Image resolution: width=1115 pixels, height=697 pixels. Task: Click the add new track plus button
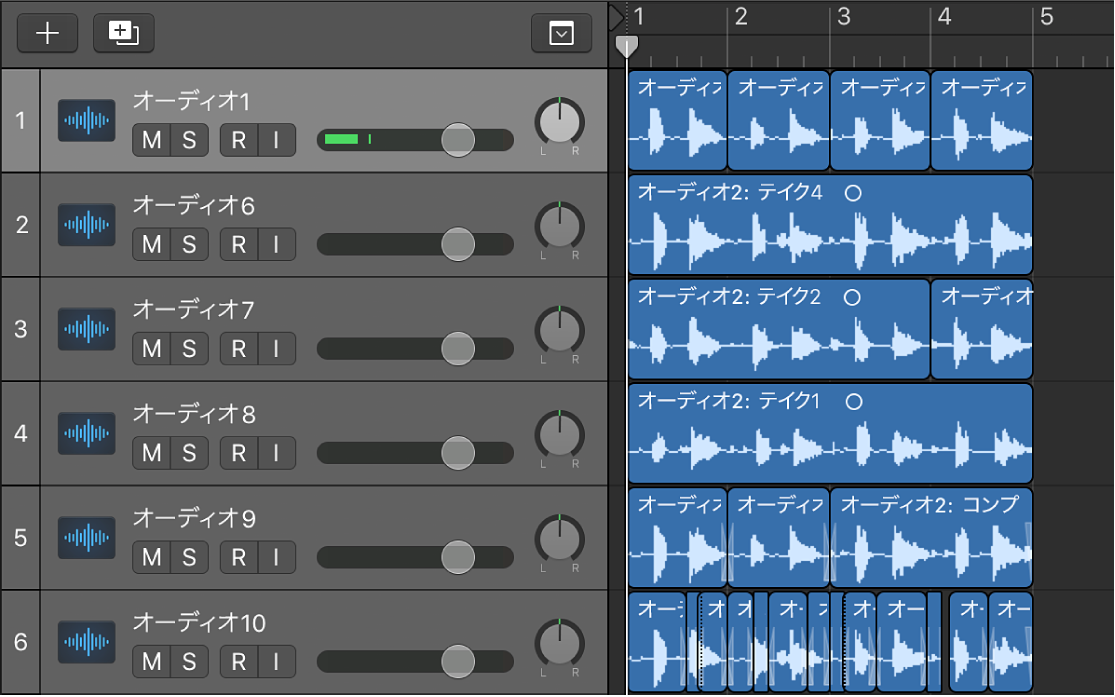click(x=47, y=33)
